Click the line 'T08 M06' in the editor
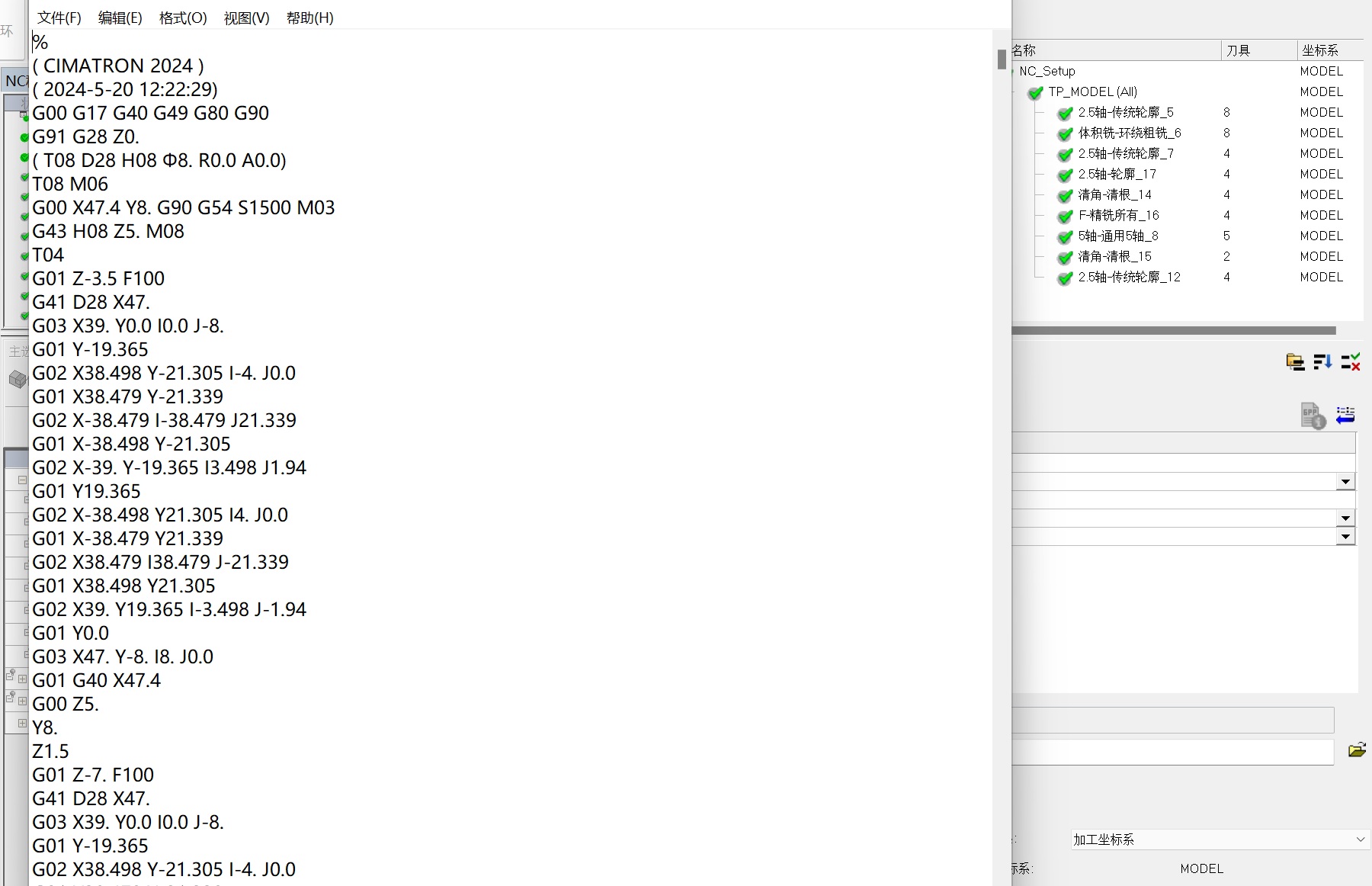The width and height of the screenshot is (1372, 886). (70, 184)
